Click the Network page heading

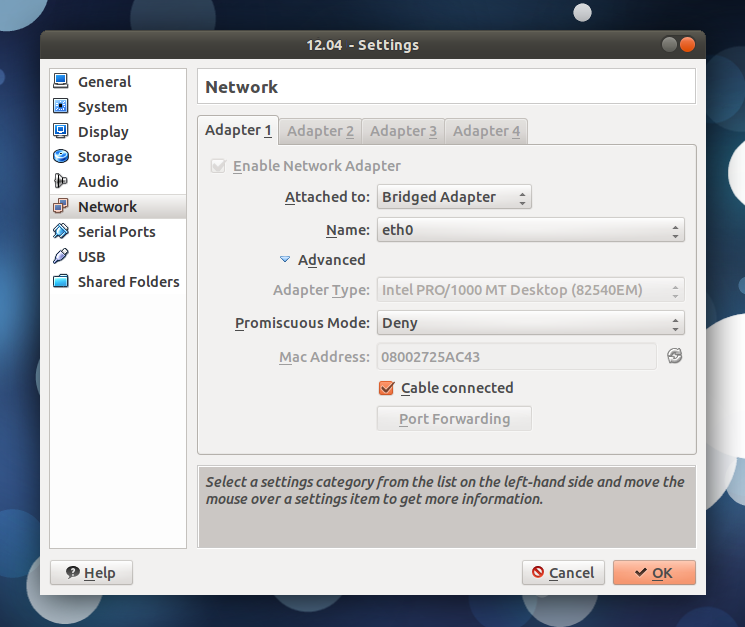point(241,87)
